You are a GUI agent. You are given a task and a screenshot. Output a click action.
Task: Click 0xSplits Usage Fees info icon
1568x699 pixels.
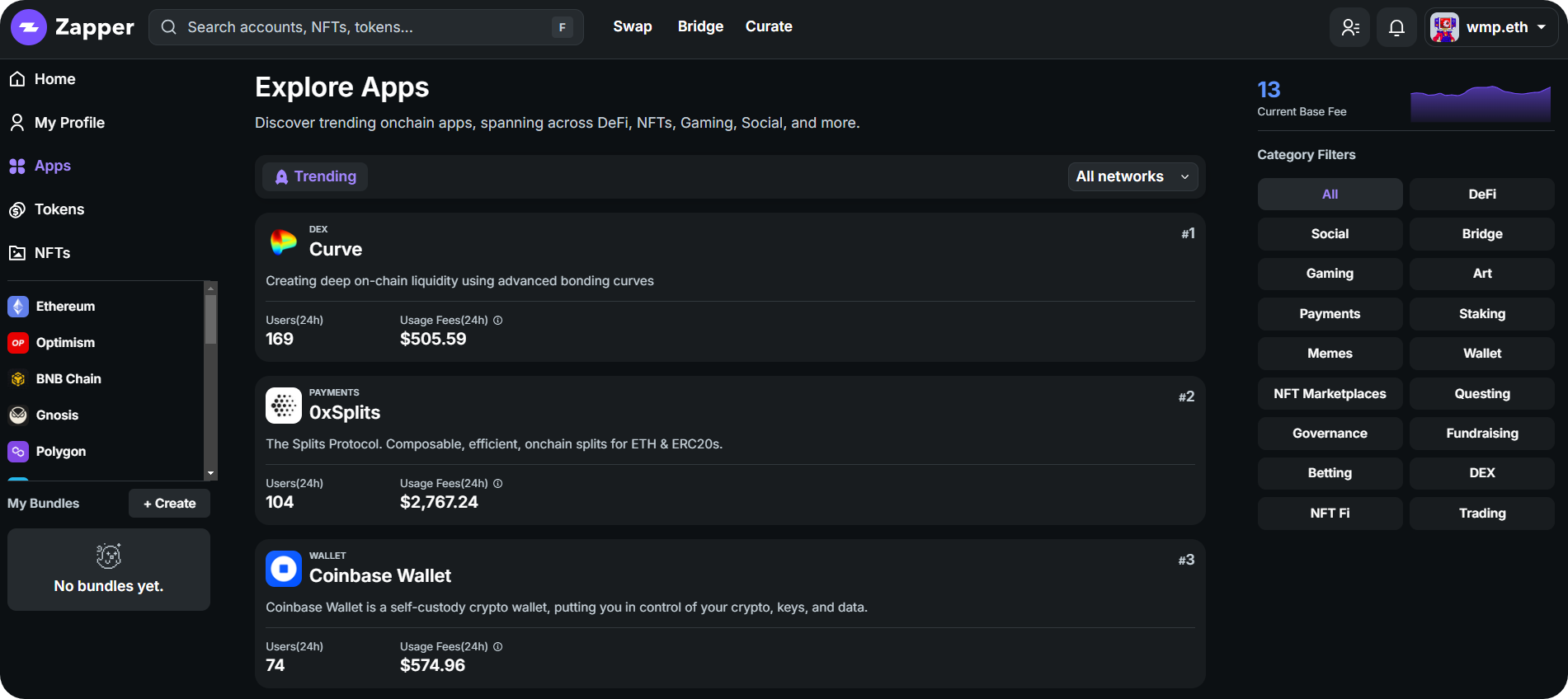click(498, 484)
